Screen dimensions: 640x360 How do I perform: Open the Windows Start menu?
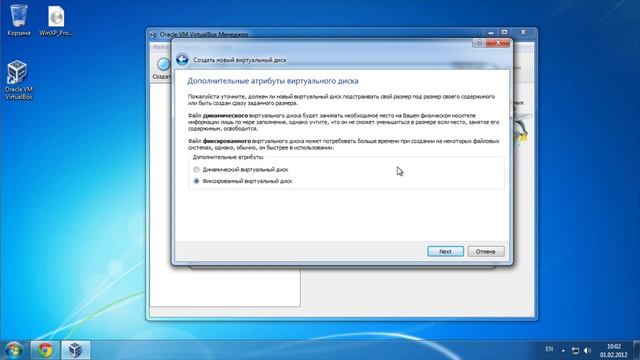[13, 350]
